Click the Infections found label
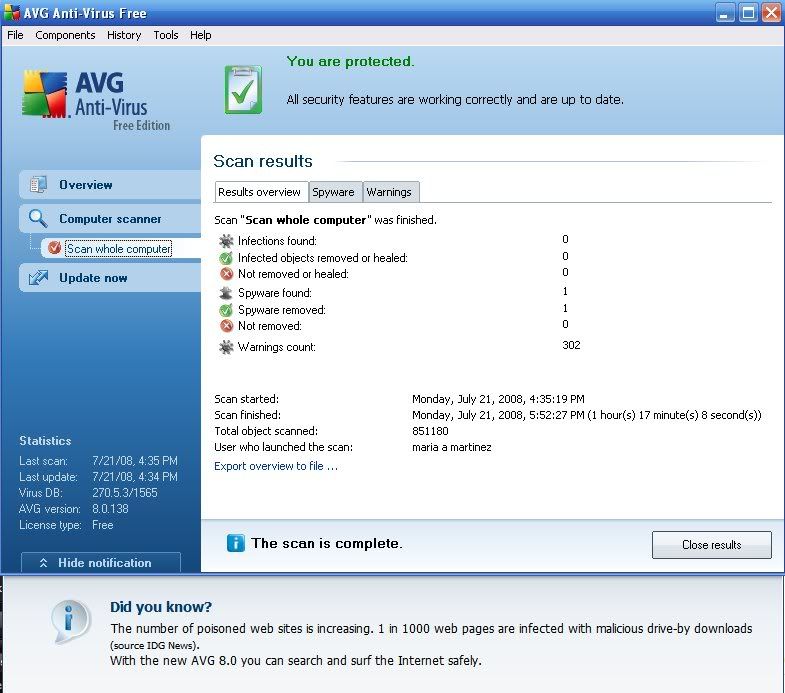785x693 pixels. coord(277,241)
